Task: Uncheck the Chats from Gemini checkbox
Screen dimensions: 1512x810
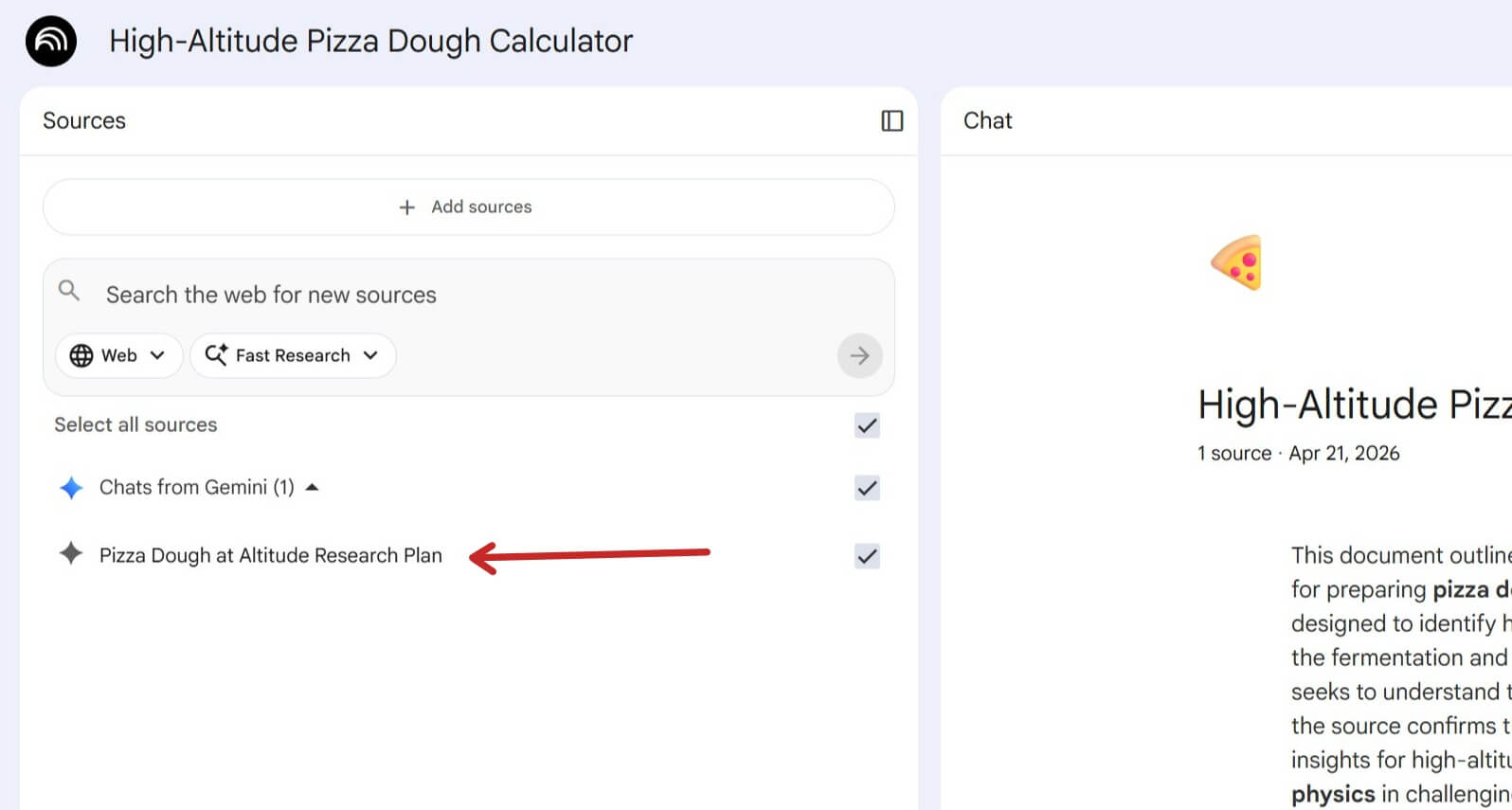Action: [x=867, y=488]
